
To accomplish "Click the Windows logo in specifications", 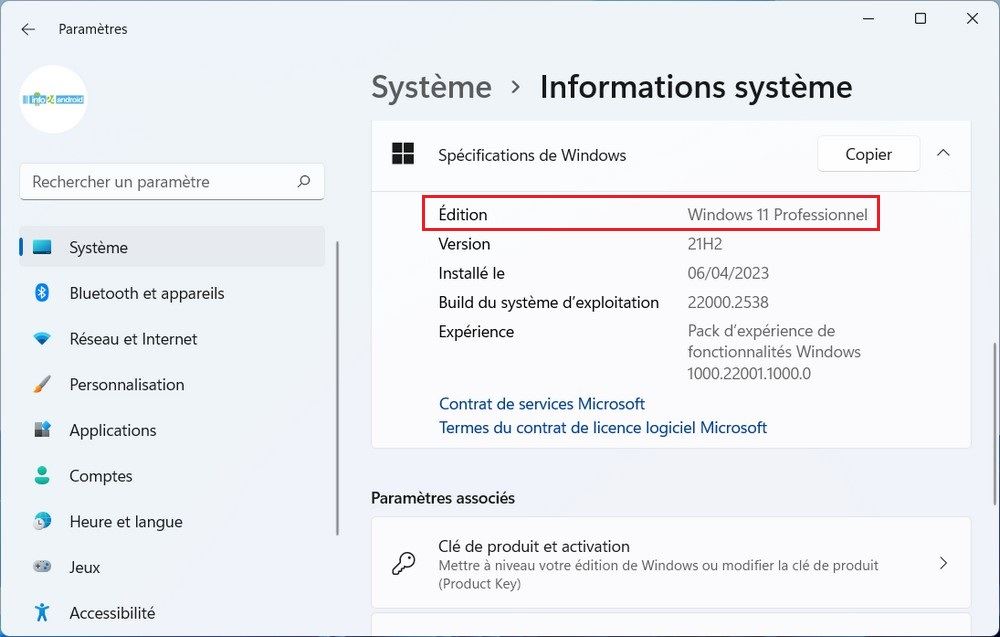I will [x=403, y=154].
